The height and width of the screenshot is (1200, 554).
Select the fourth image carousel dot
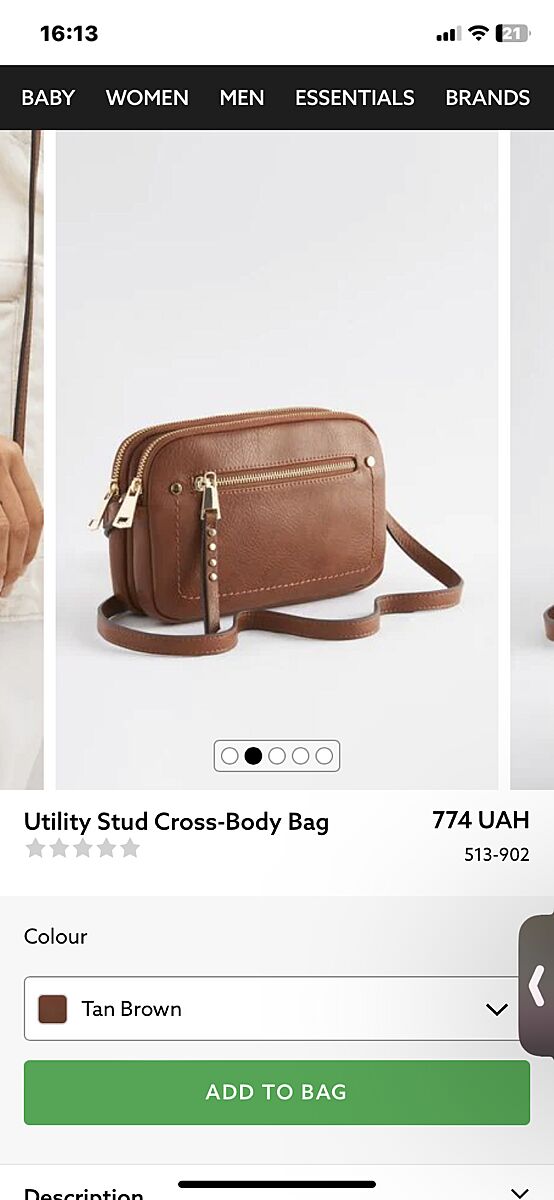click(301, 756)
